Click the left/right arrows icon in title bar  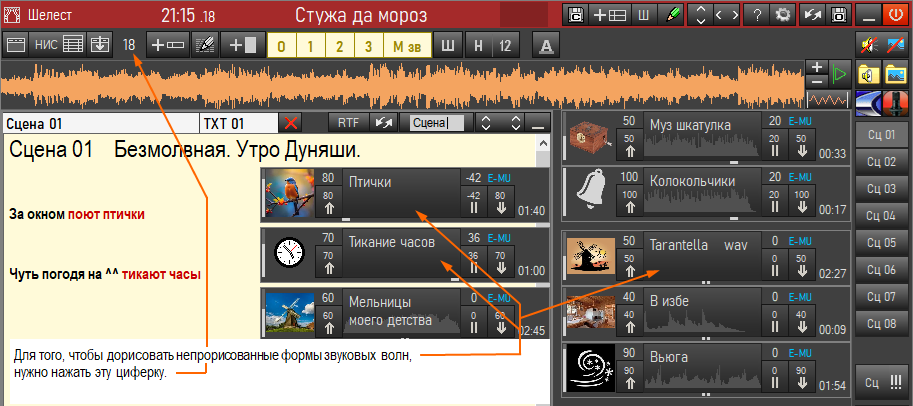[x=727, y=15]
